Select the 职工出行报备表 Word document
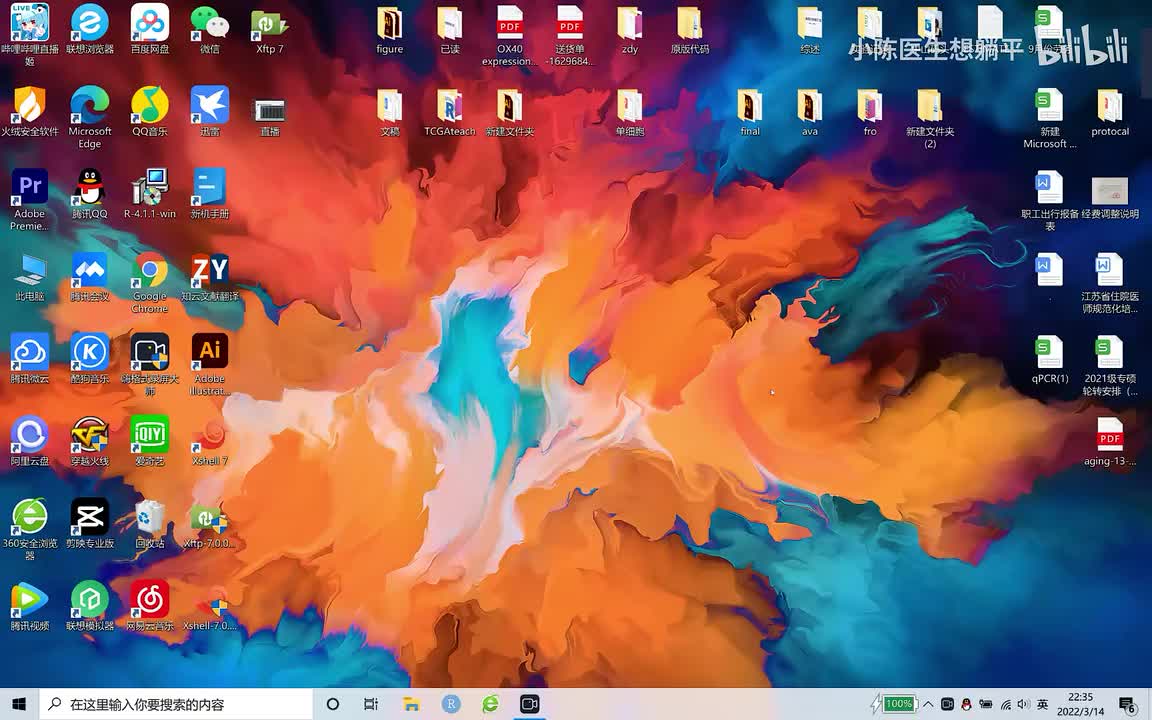1152x720 pixels. click(x=1050, y=200)
